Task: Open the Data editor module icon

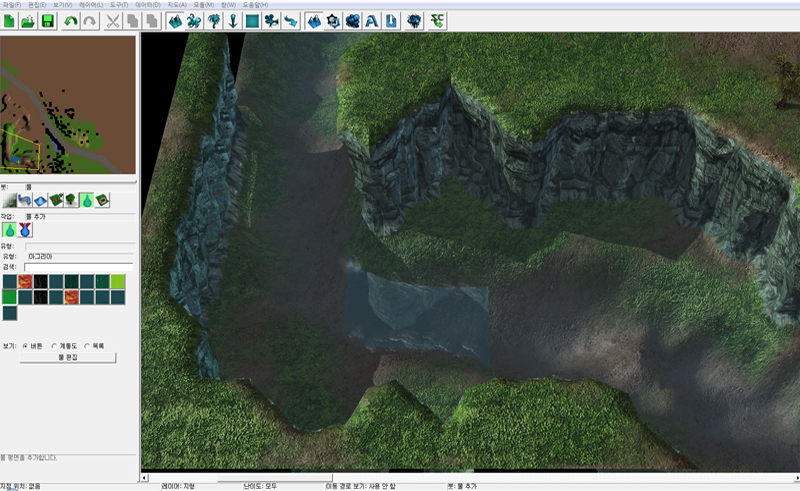Action: coord(353,21)
